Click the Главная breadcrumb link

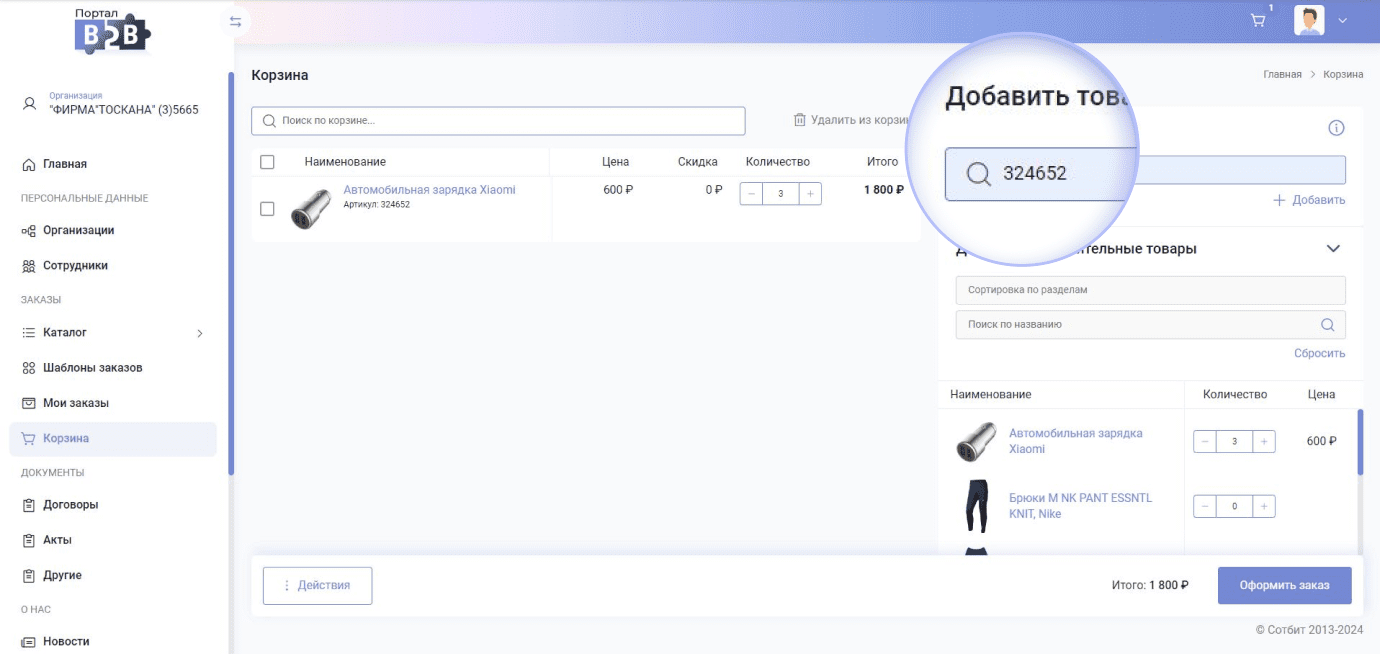[1282, 75]
